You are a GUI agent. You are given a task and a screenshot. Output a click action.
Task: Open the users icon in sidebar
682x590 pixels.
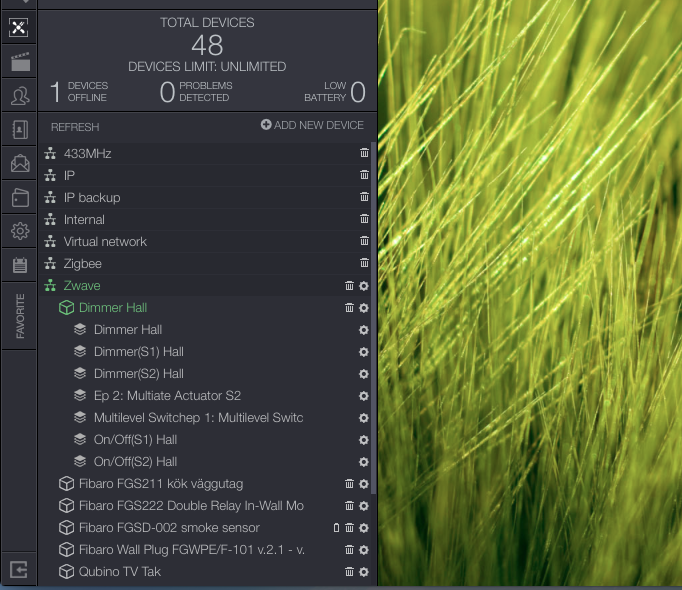click(20, 96)
